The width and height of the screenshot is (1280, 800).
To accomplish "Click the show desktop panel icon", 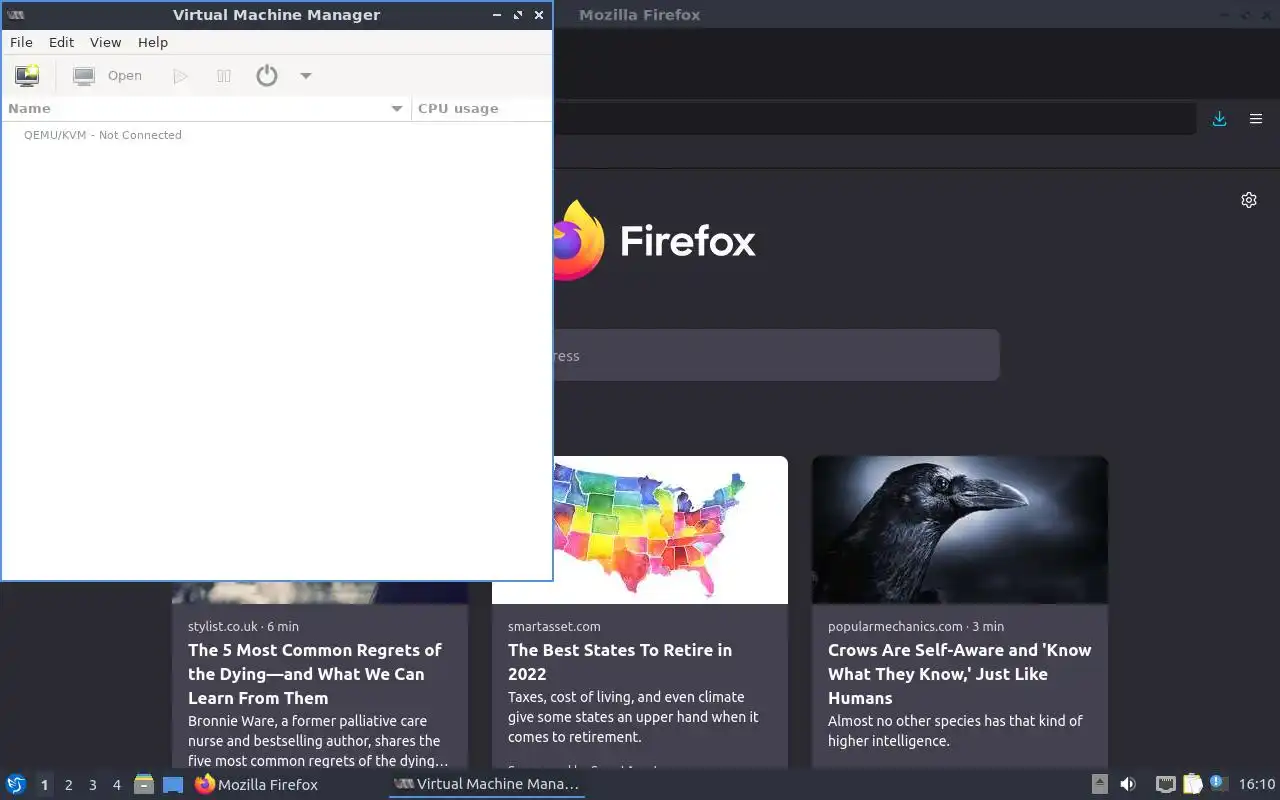I will [x=173, y=784].
